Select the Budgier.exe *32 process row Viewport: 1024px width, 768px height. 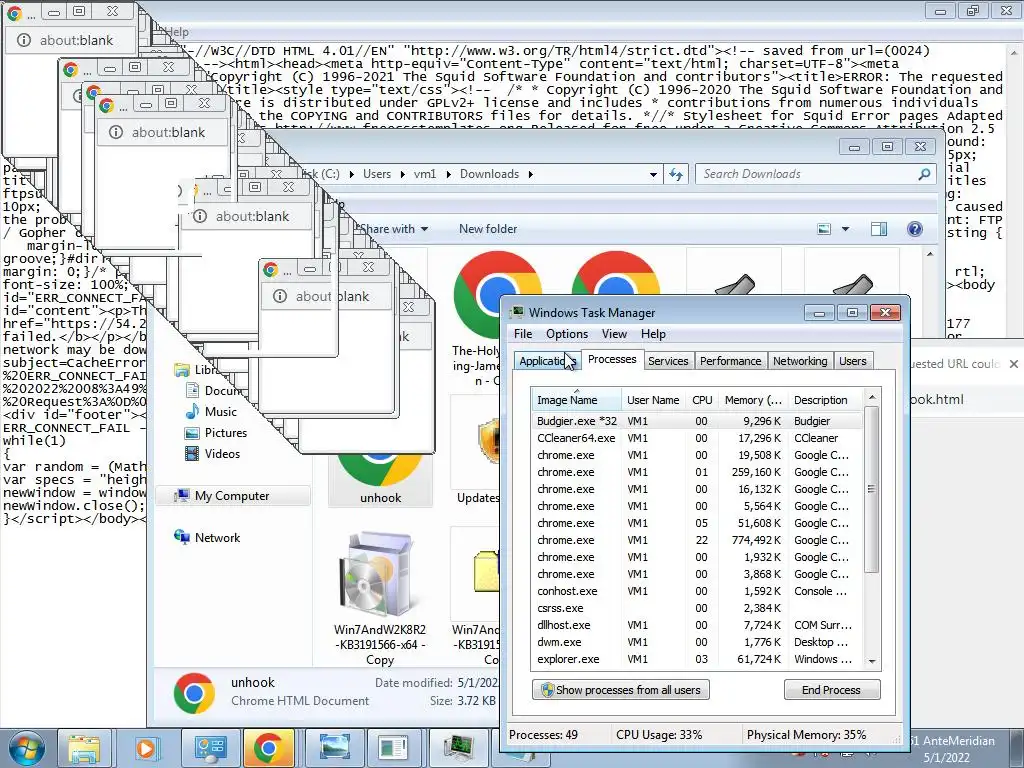coord(696,421)
